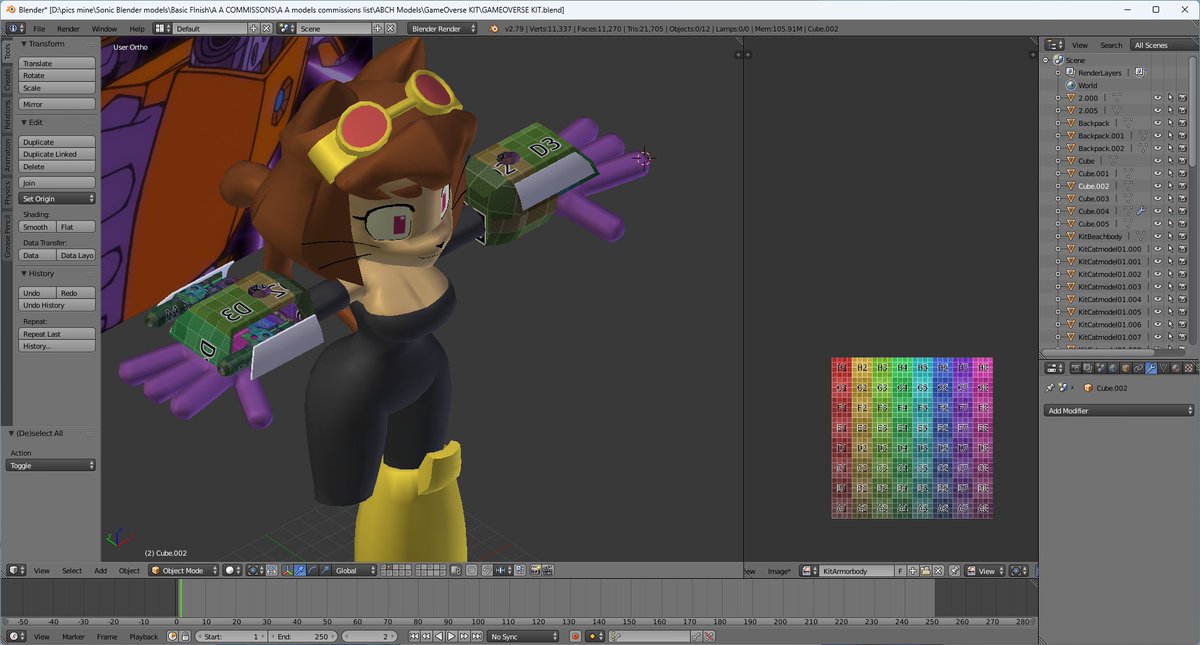The height and width of the screenshot is (645, 1200).
Task: Toggle visibility eye of Backpack
Action: tap(1157, 123)
